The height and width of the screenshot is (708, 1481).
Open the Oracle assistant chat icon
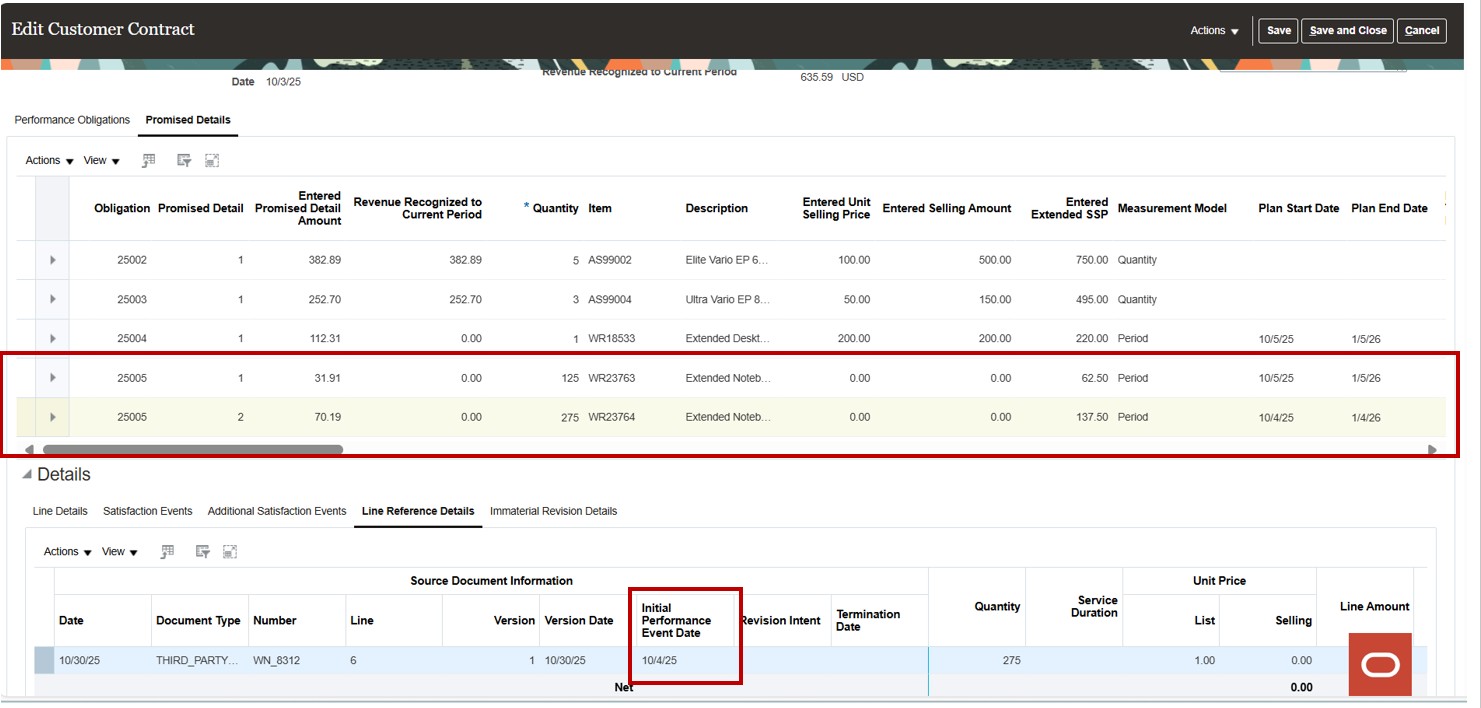click(x=1379, y=662)
